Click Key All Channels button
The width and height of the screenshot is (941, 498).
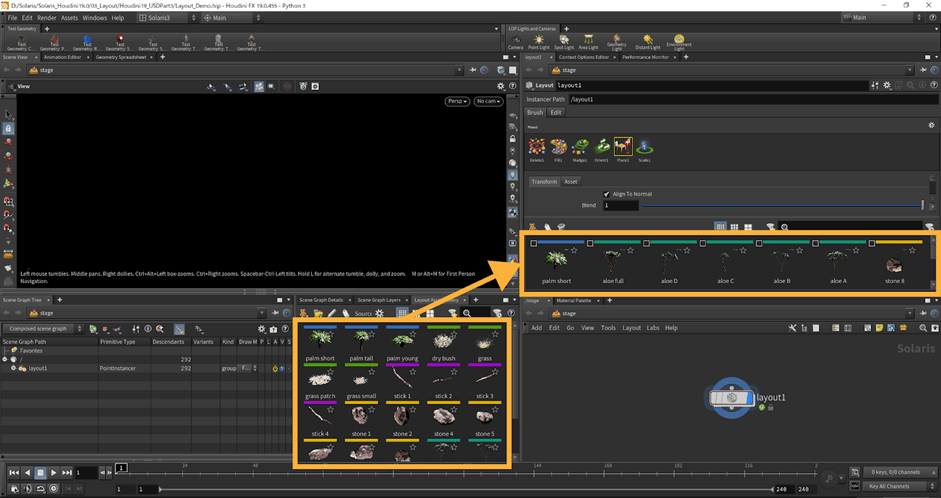coord(889,487)
